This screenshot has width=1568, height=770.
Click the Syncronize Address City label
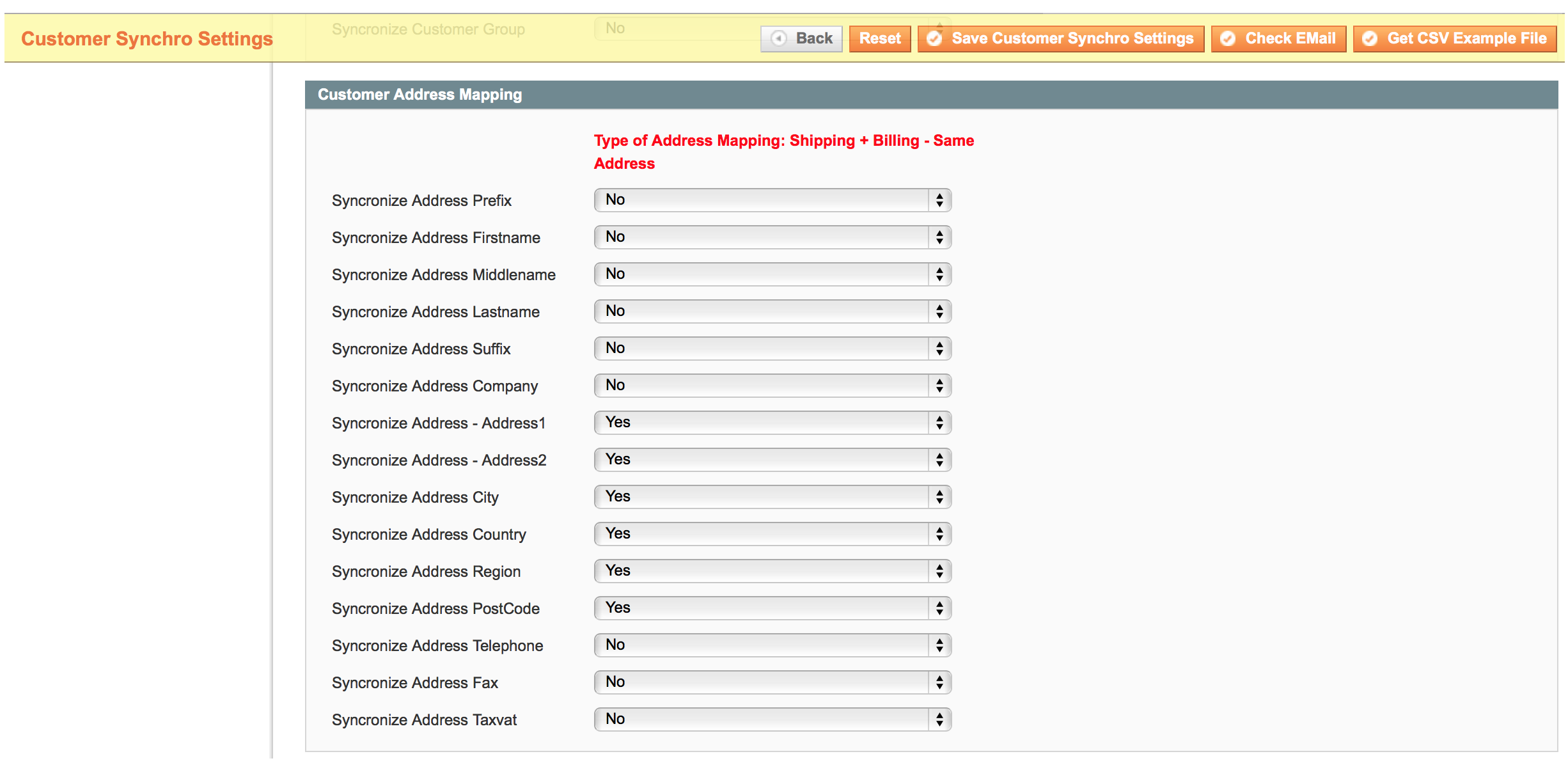pos(415,498)
